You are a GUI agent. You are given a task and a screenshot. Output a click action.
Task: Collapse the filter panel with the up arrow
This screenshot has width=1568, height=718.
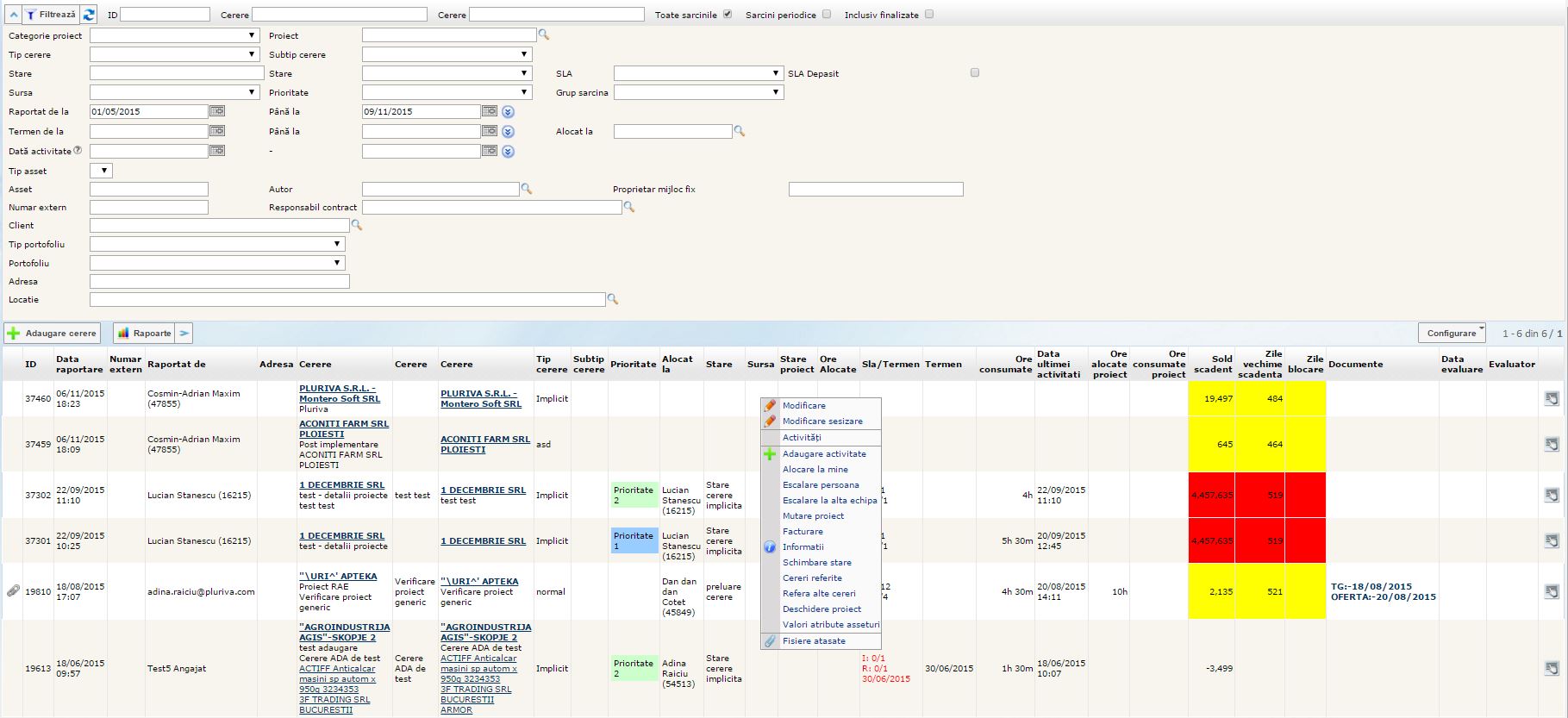click(x=14, y=15)
